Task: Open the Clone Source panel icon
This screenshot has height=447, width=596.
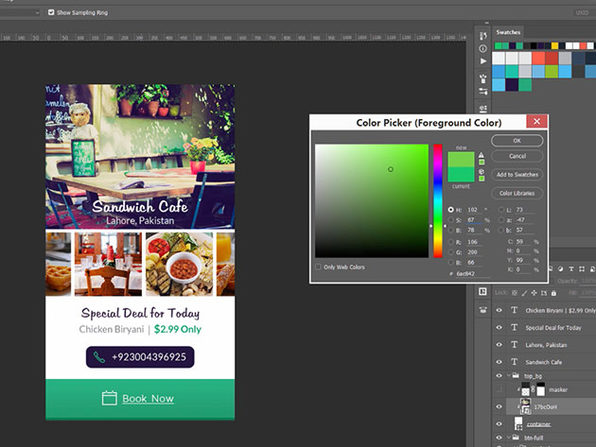Action: 483,109
